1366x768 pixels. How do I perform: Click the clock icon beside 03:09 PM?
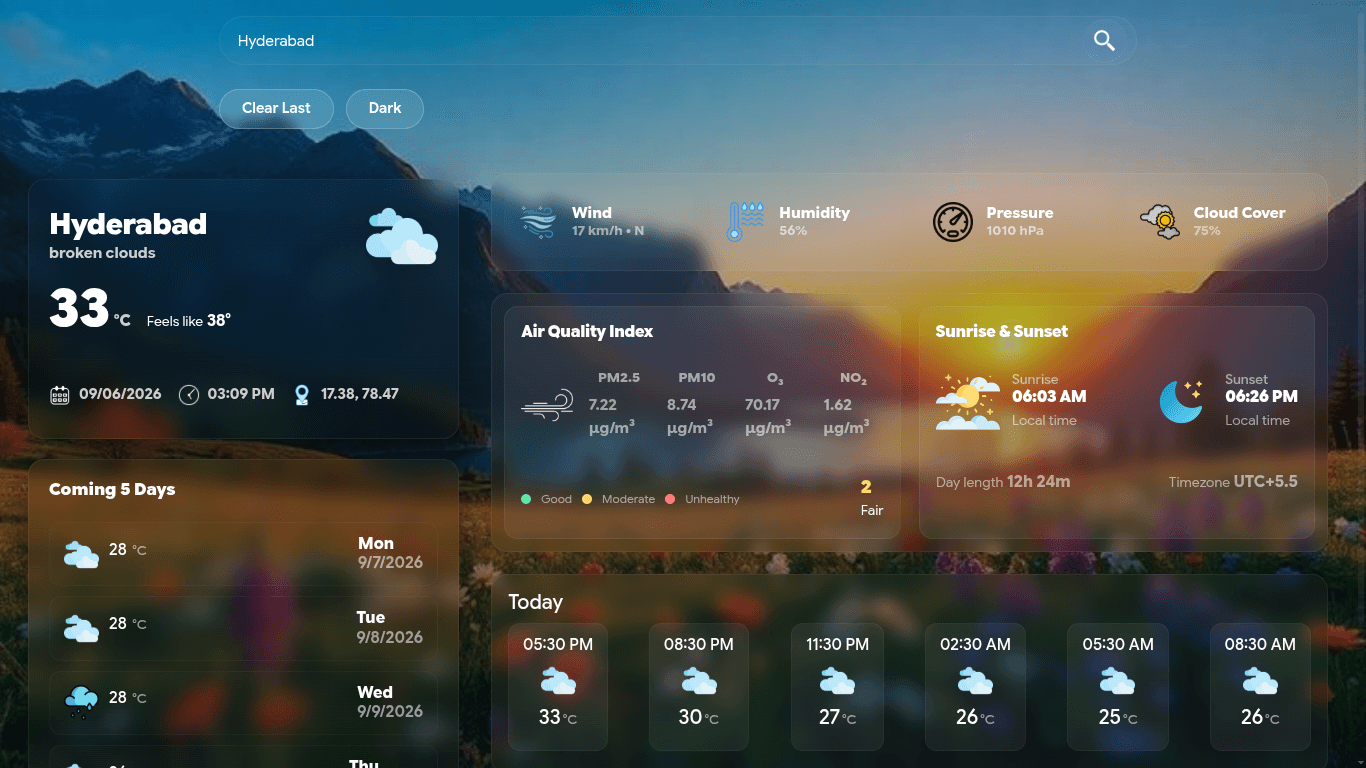coord(189,395)
